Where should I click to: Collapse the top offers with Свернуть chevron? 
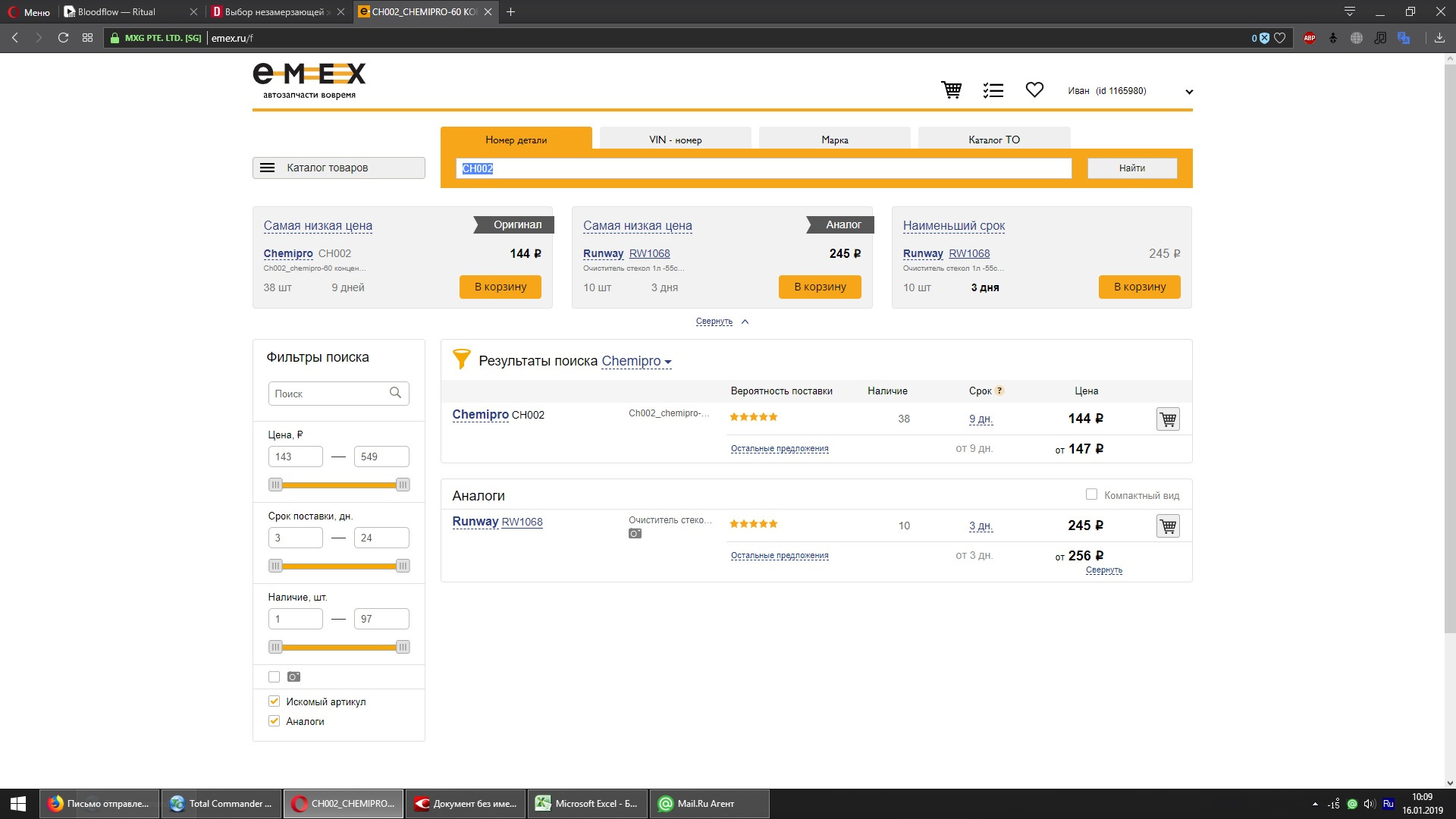pyautogui.click(x=745, y=322)
